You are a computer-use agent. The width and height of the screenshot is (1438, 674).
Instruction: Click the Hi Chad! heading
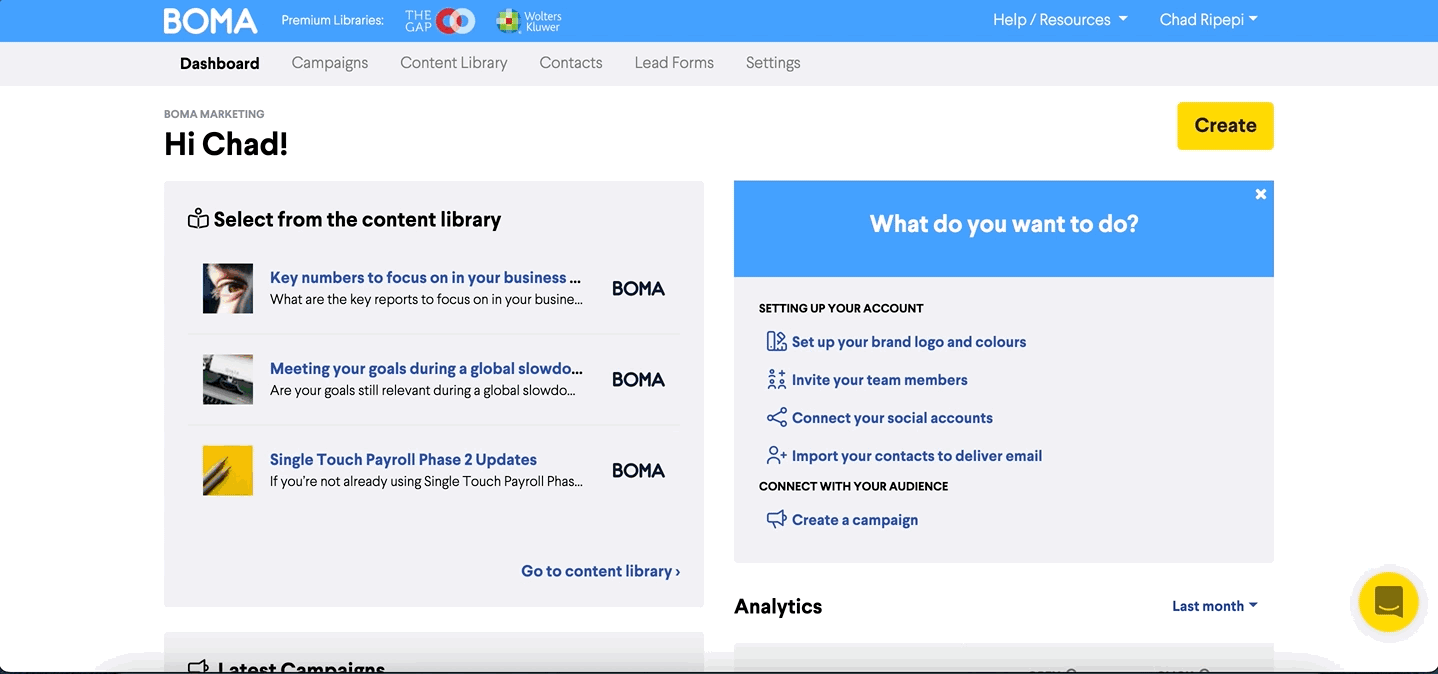pos(226,144)
